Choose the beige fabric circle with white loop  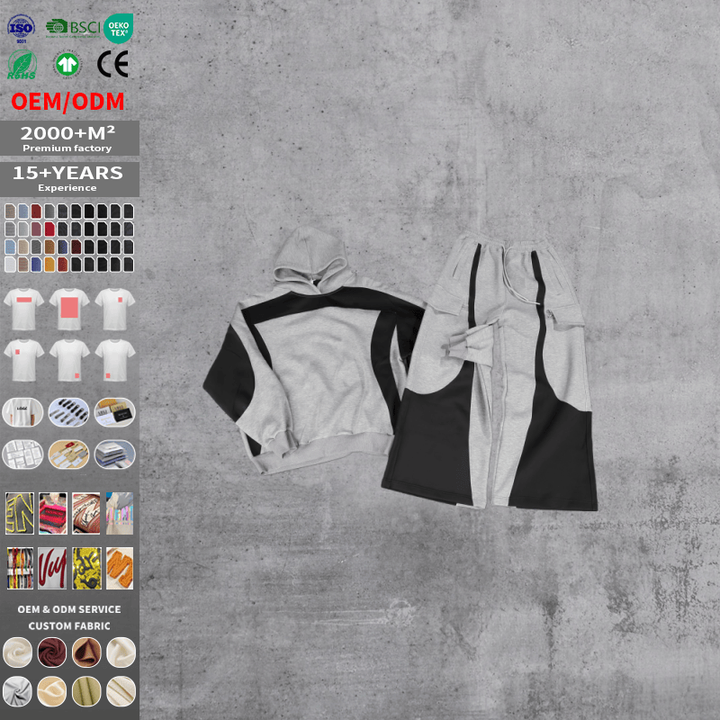coord(52,692)
